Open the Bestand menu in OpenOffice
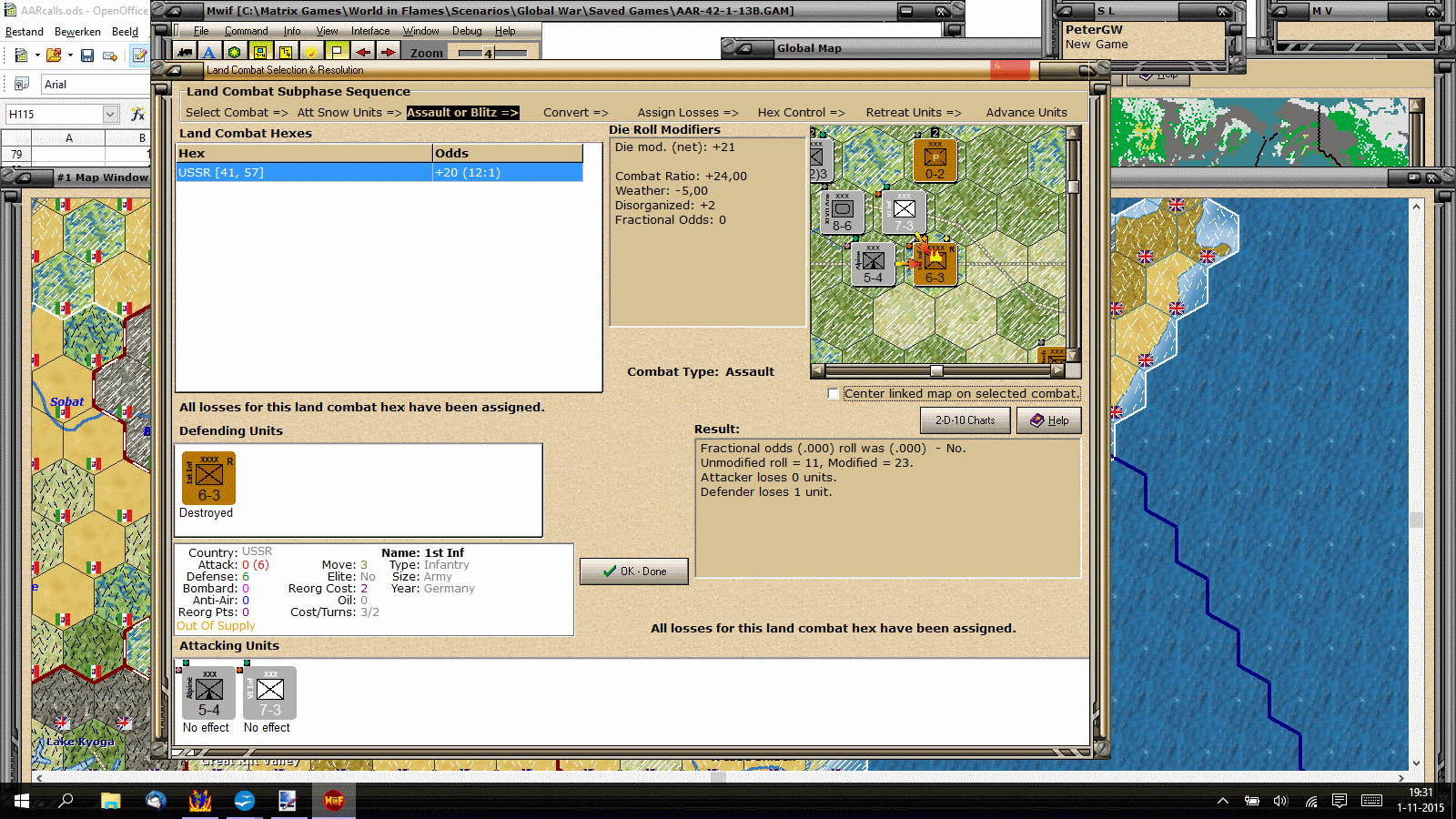 [x=25, y=32]
